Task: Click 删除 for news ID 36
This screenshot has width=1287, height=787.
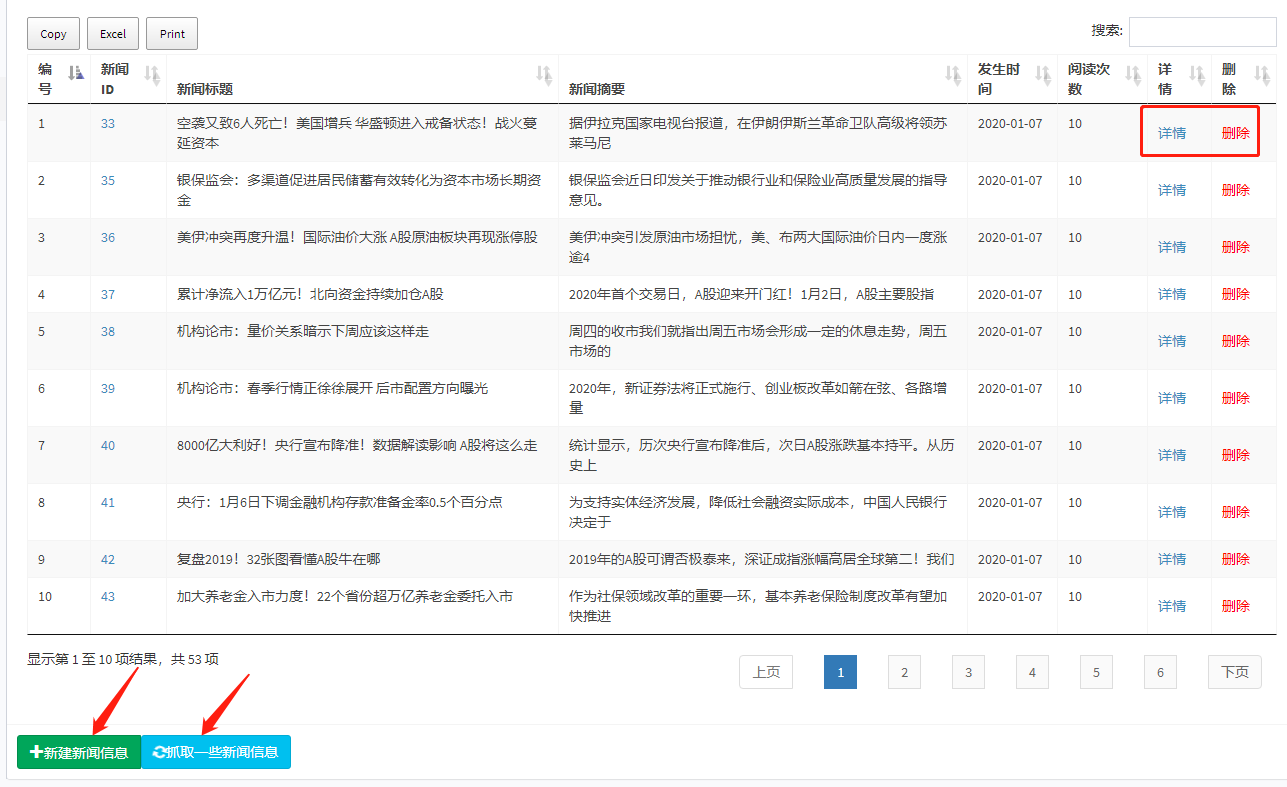Action: pyautogui.click(x=1236, y=247)
